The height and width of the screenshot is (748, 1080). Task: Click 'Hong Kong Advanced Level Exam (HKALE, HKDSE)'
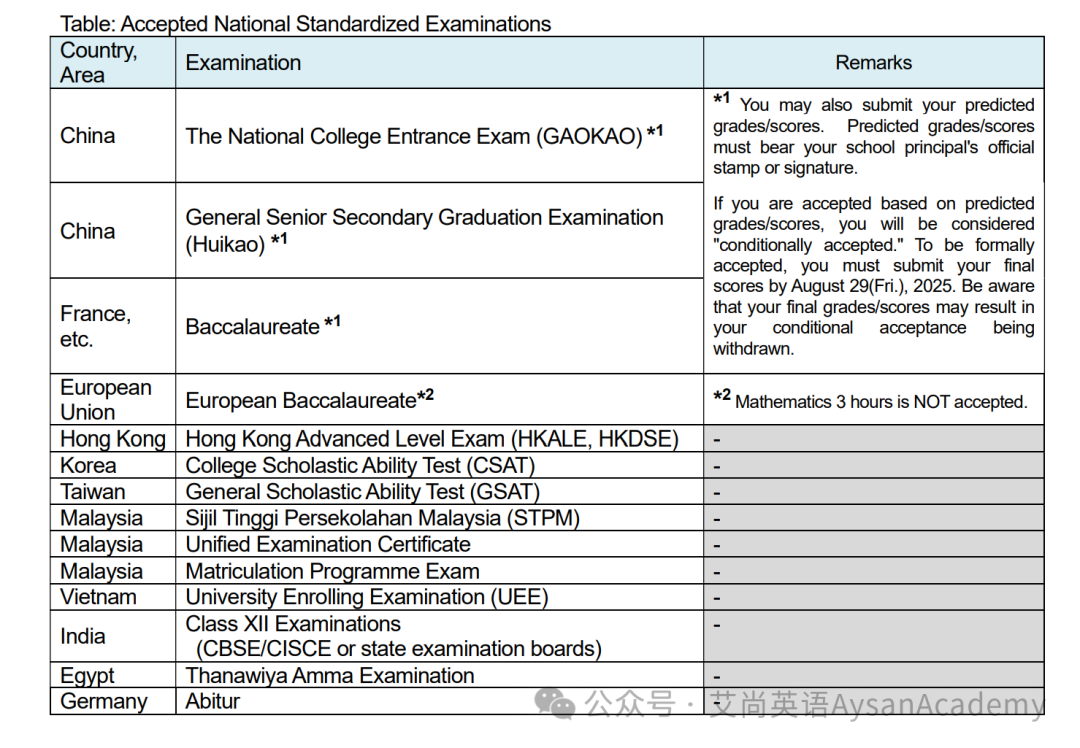[x=439, y=439]
